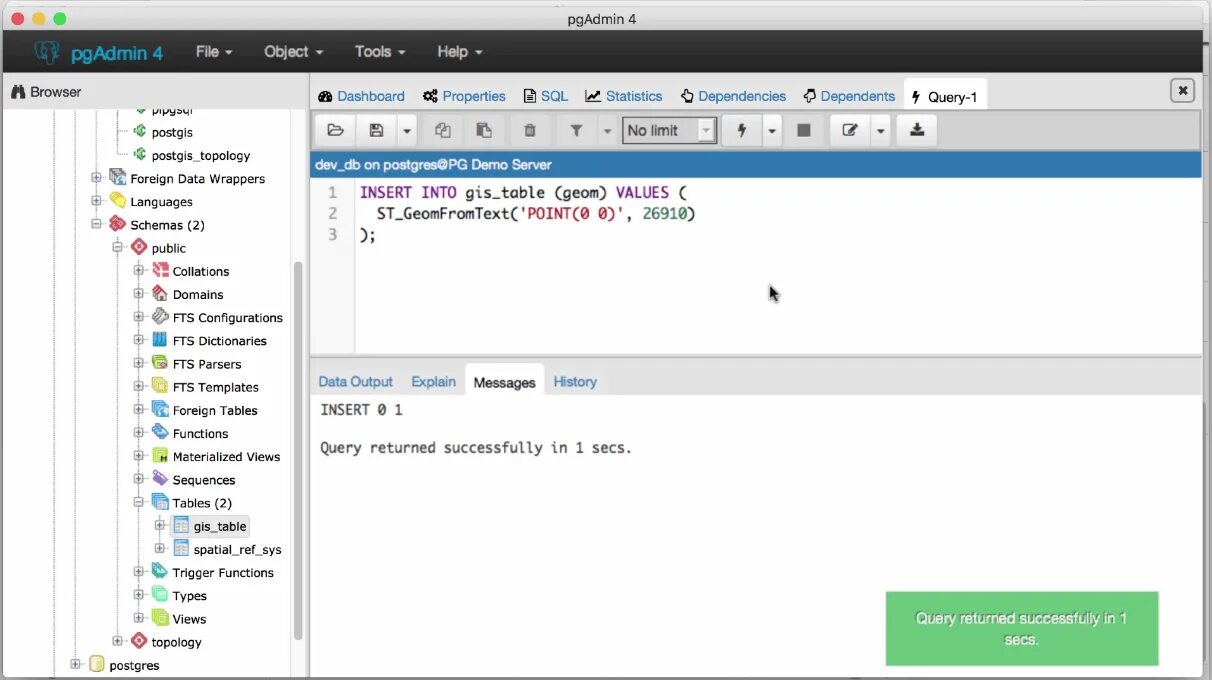Image resolution: width=1212 pixels, height=680 pixels.
Task: Click the Edit pencil icon
Action: (850, 130)
